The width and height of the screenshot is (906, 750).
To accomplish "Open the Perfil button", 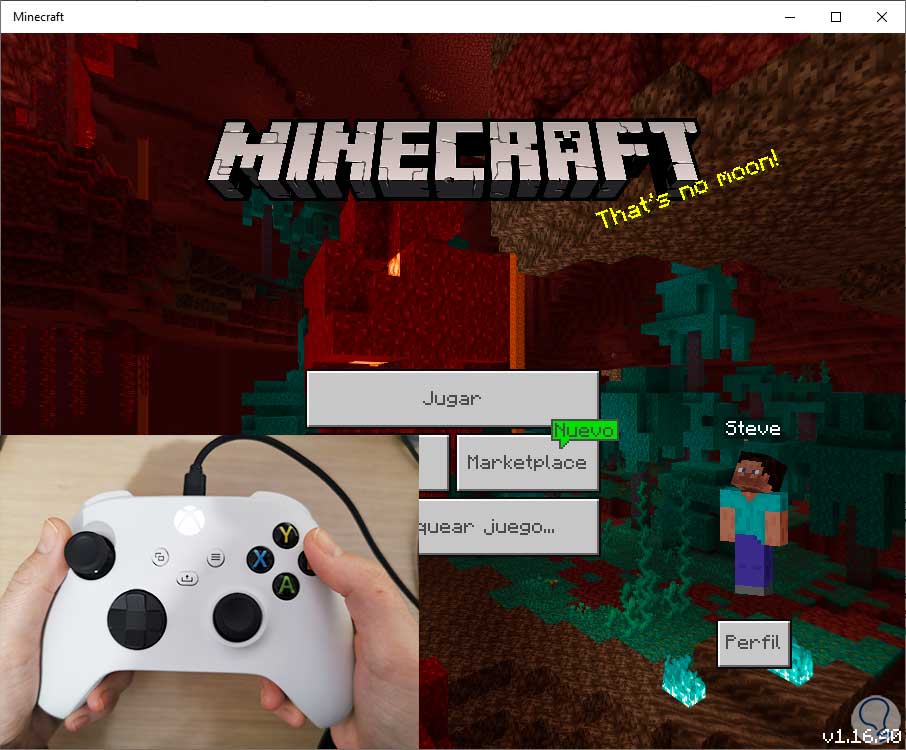I will pos(753,643).
